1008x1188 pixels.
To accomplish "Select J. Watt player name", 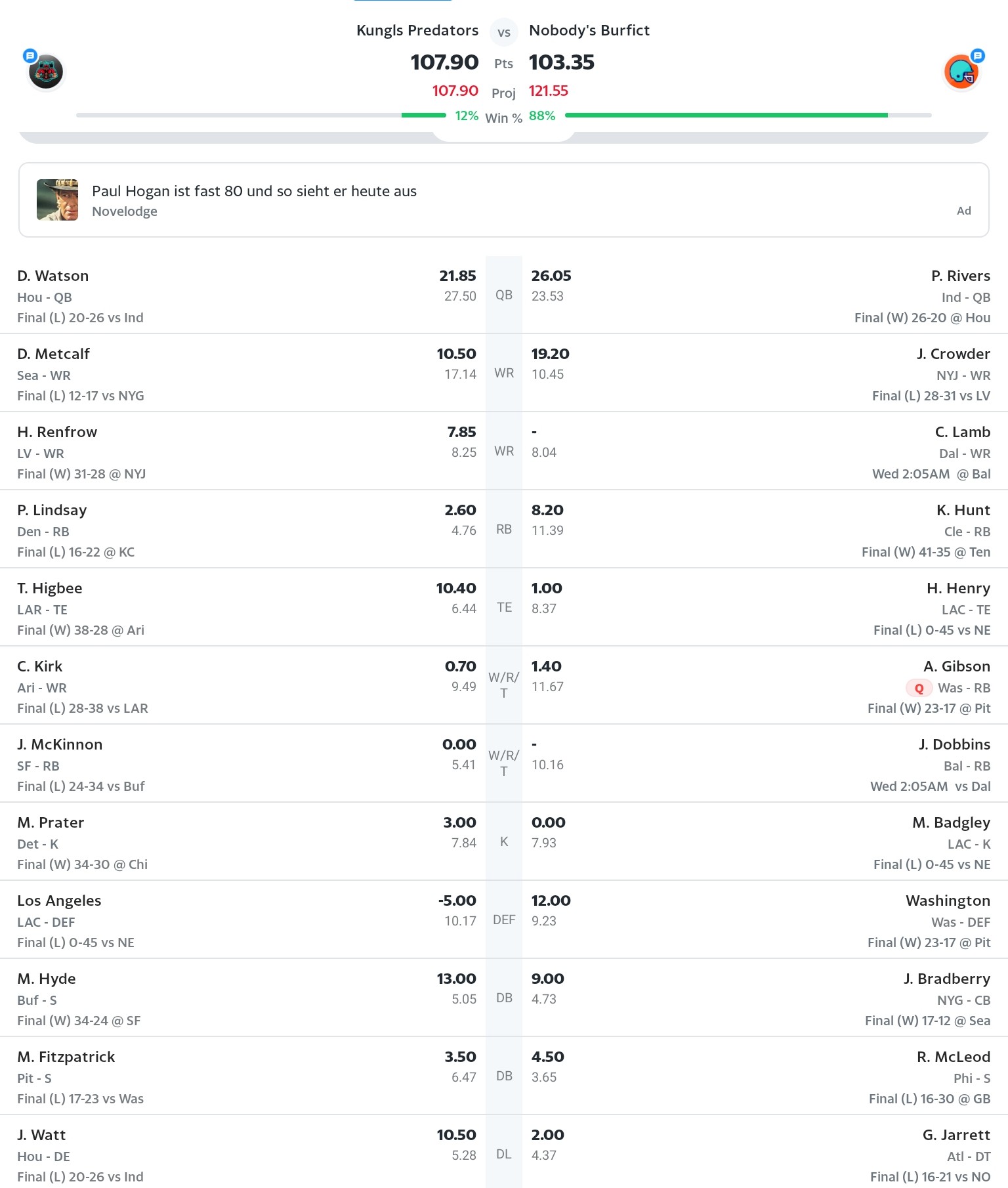I will (42, 1135).
